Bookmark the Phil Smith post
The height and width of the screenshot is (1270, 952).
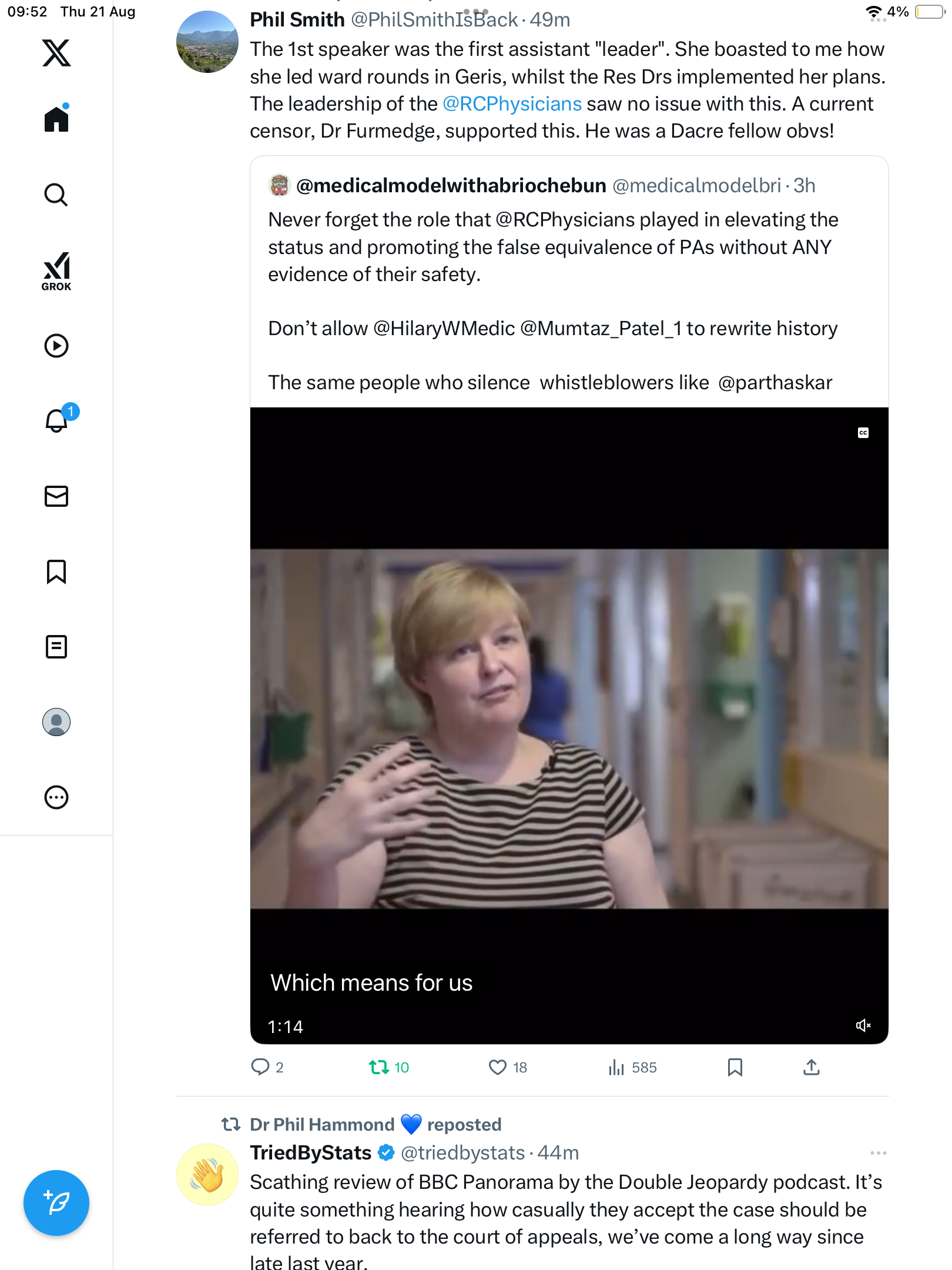735,1067
